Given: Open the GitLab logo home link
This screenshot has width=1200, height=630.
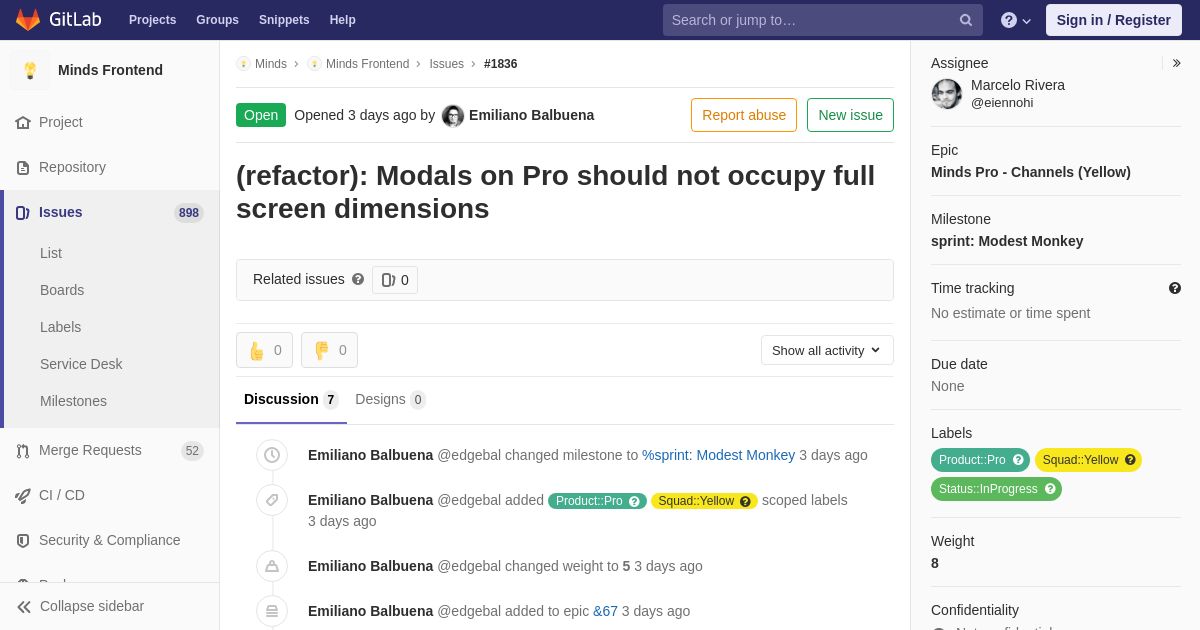Looking at the screenshot, I should (58, 20).
